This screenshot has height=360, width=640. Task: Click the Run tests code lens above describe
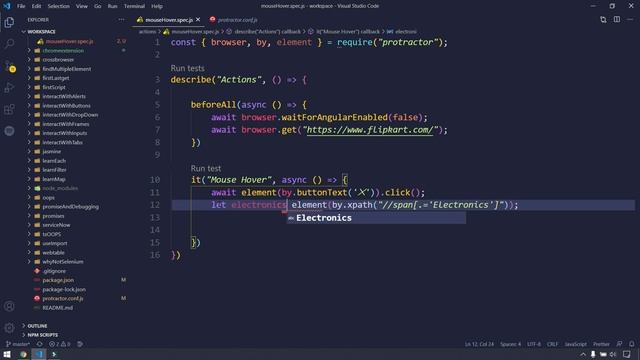tap(187, 68)
